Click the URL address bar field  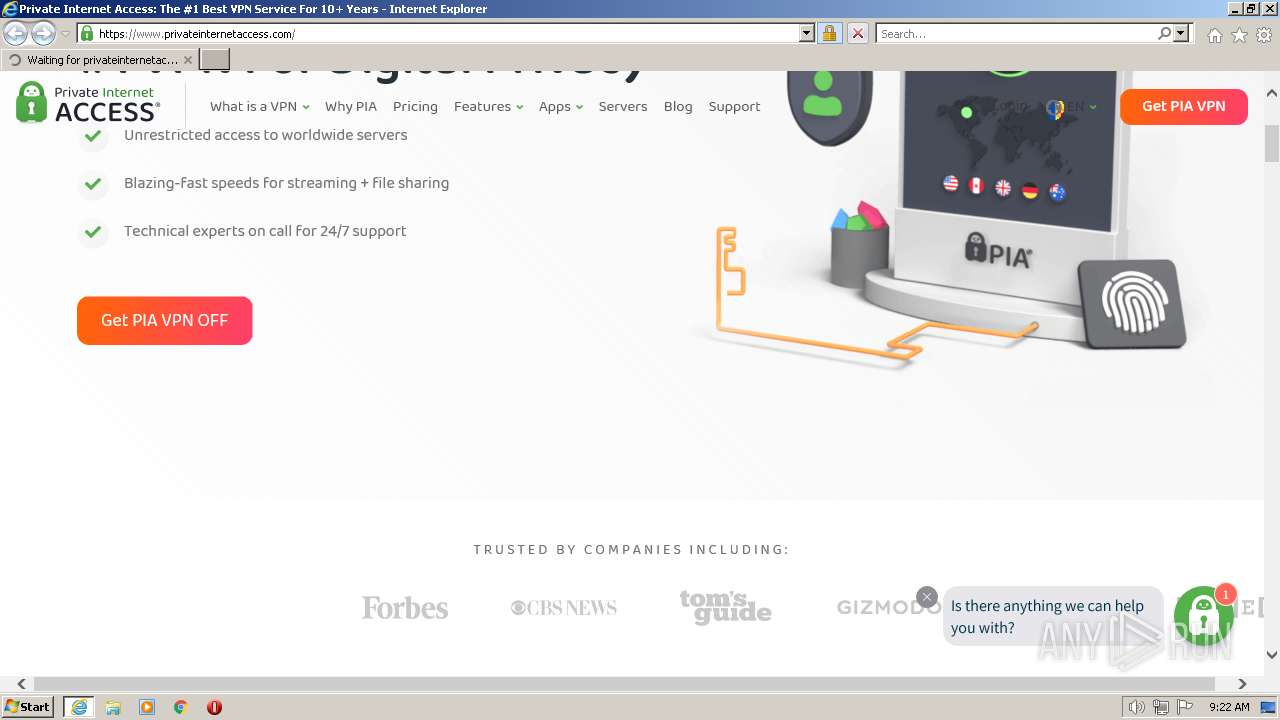[447, 33]
